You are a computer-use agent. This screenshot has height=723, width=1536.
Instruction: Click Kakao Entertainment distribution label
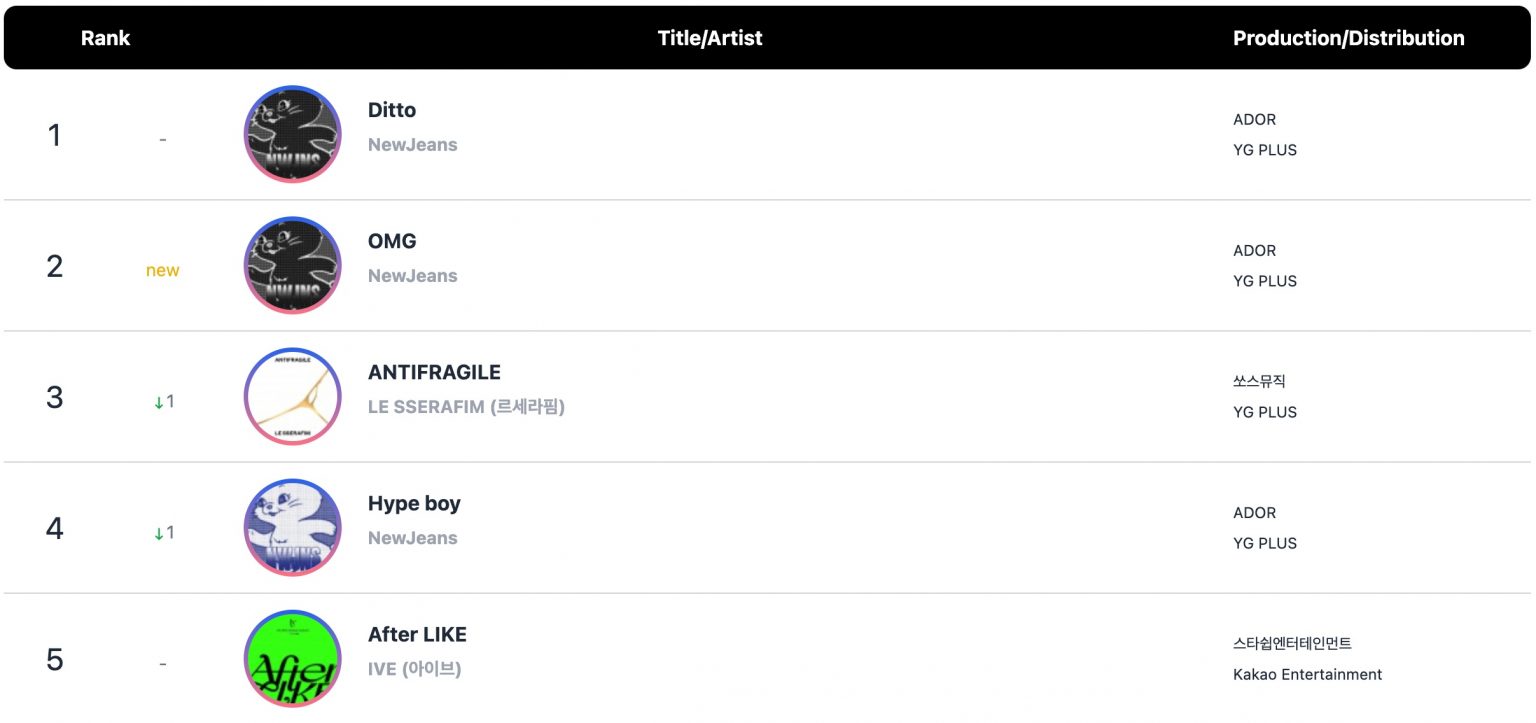pos(1307,674)
